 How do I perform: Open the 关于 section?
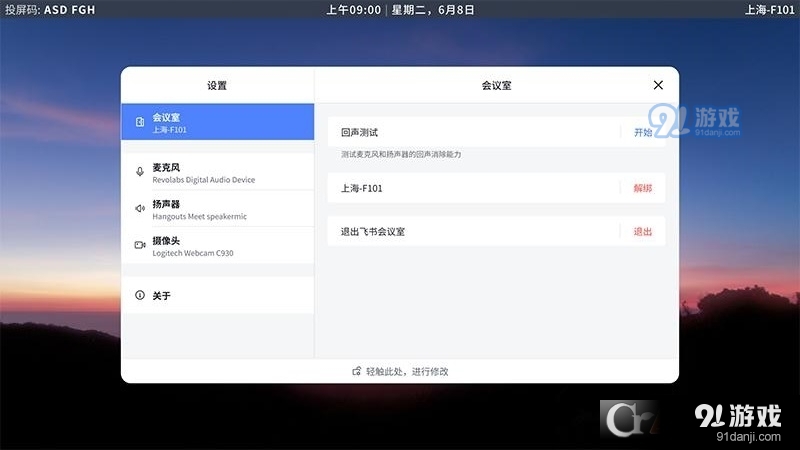217,295
